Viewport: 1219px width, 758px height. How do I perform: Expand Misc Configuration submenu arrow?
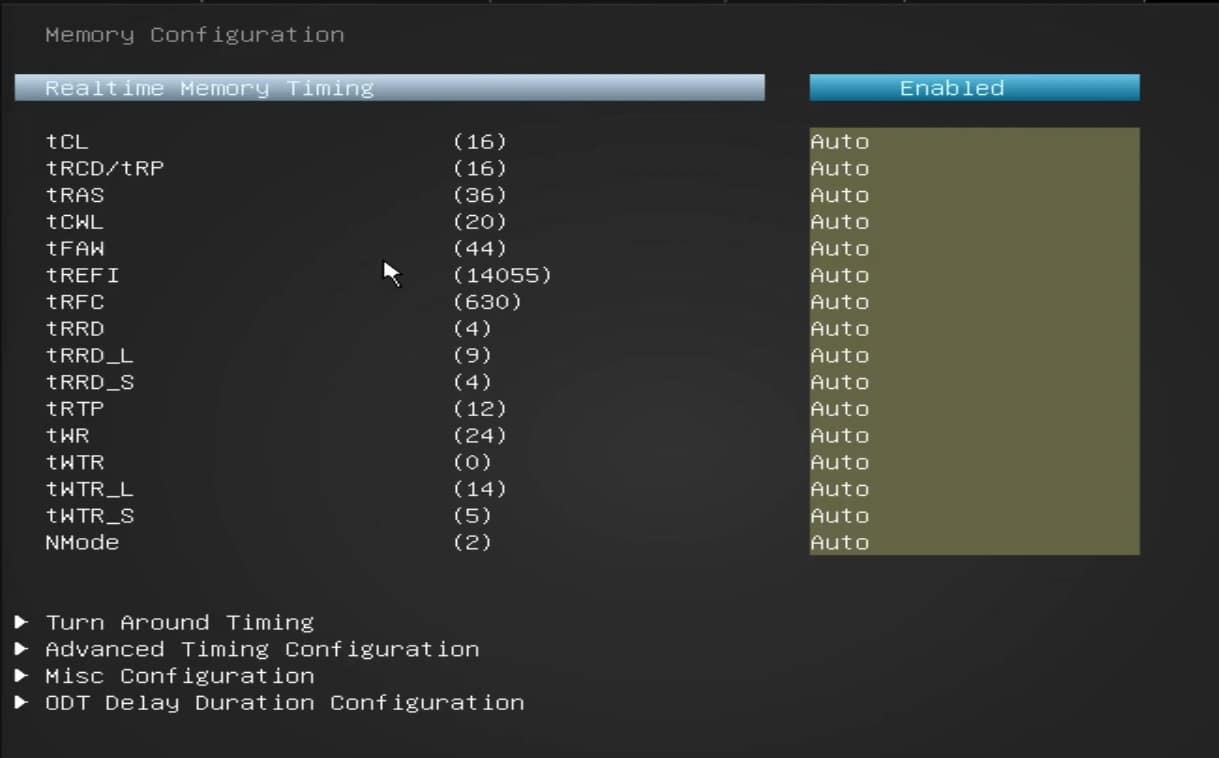pyautogui.click(x=22, y=676)
